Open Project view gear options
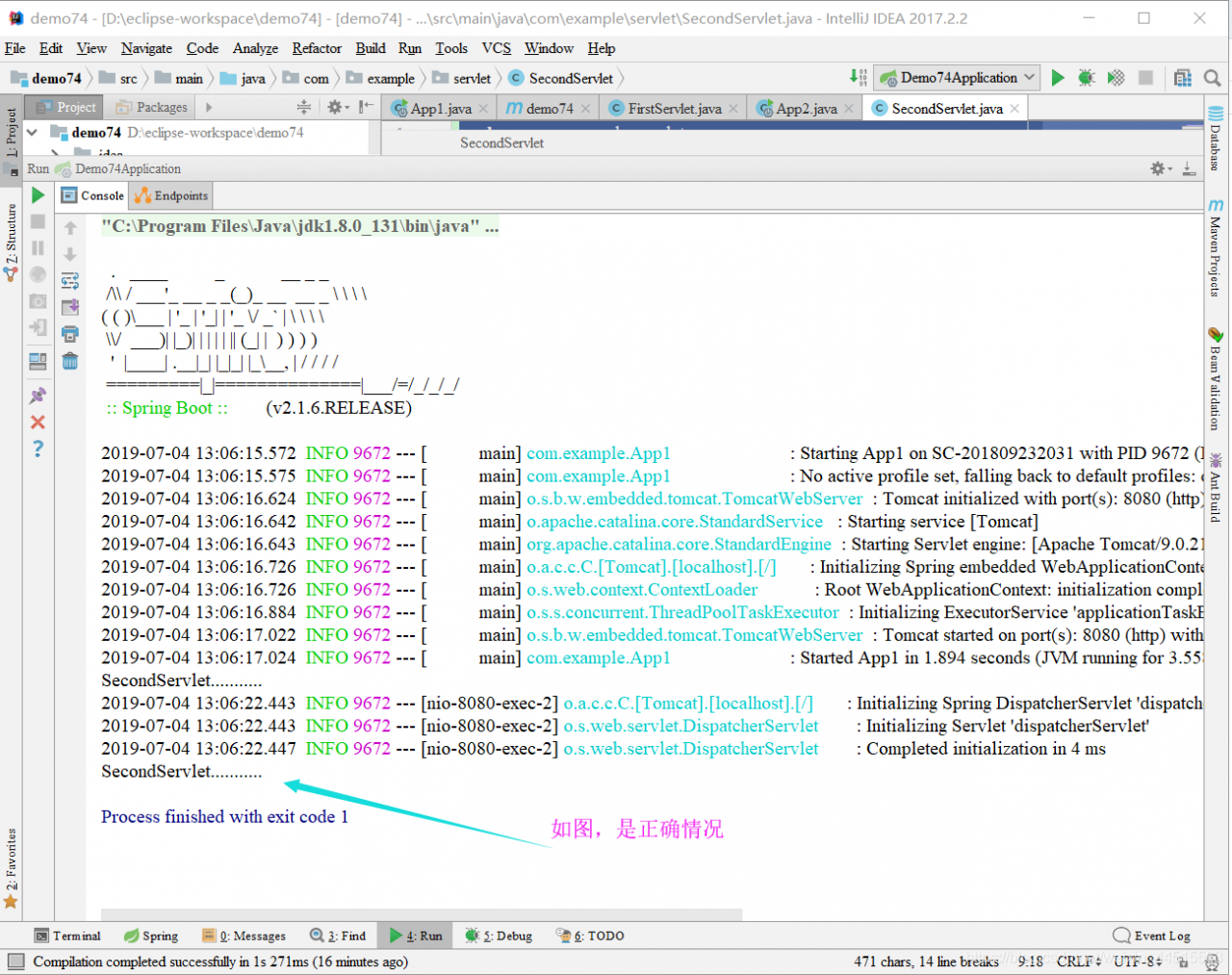 coord(337,107)
